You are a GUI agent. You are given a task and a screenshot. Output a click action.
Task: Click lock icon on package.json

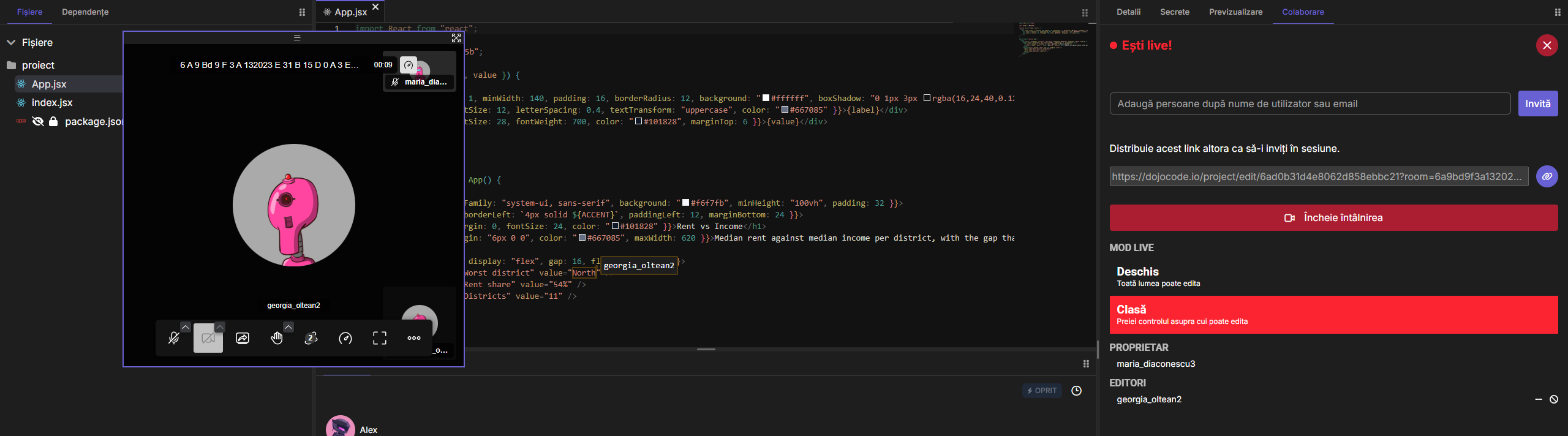tap(53, 122)
